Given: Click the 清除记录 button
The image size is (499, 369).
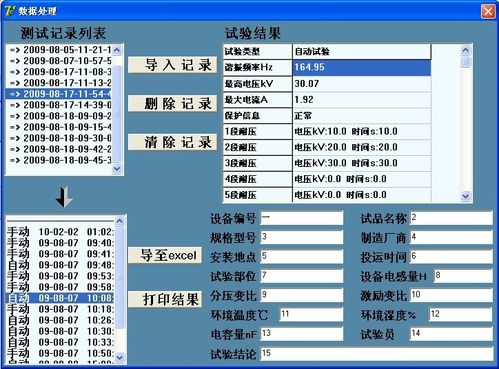Looking at the screenshot, I should (x=172, y=142).
